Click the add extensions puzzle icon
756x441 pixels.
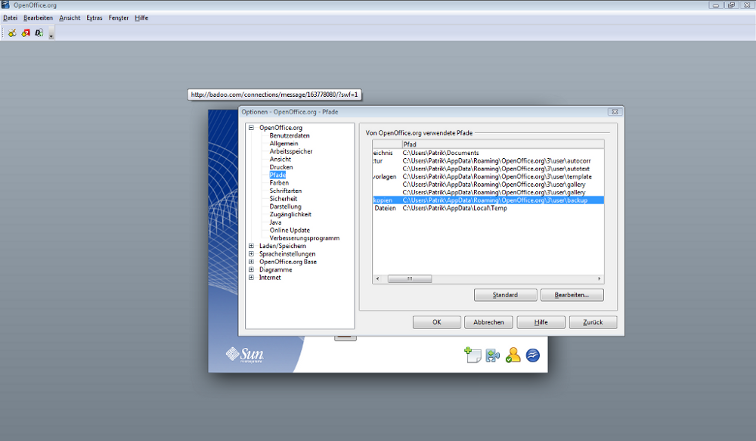[493, 355]
